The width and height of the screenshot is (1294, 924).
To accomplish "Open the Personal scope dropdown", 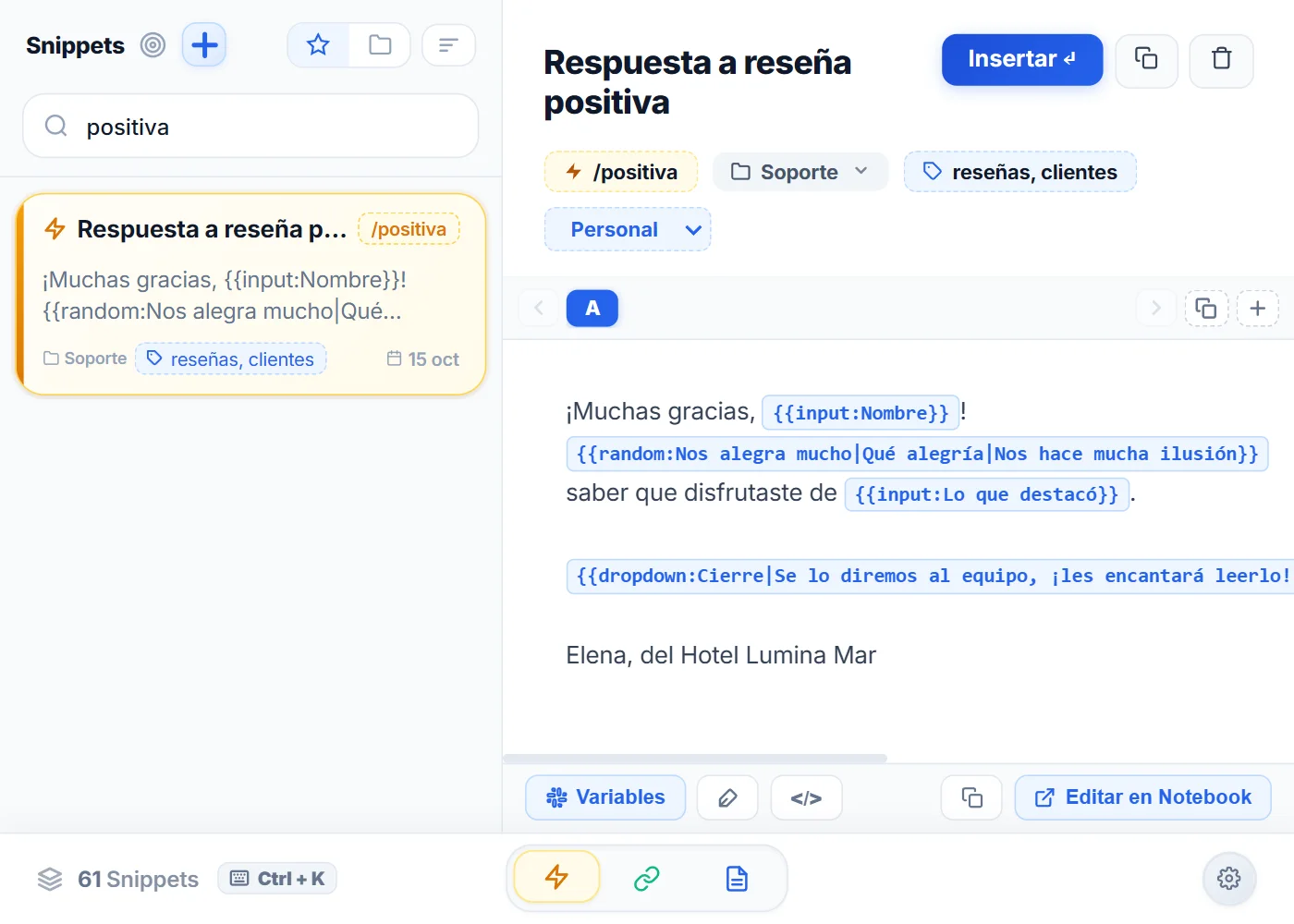I will [628, 229].
